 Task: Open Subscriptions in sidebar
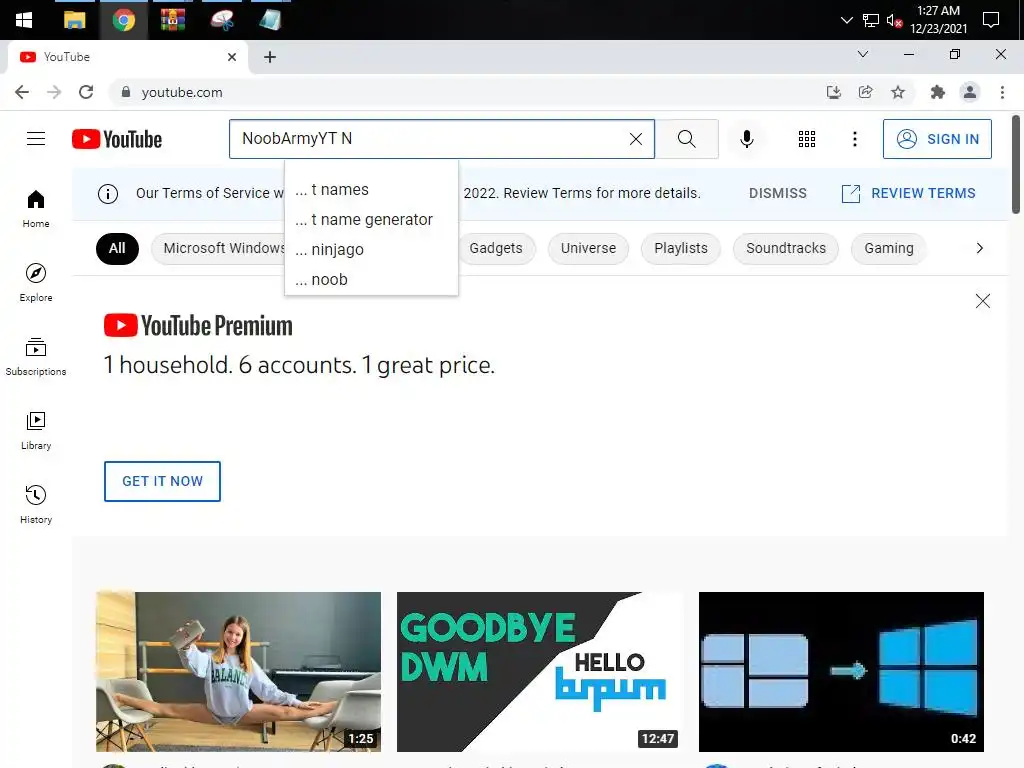pos(36,357)
